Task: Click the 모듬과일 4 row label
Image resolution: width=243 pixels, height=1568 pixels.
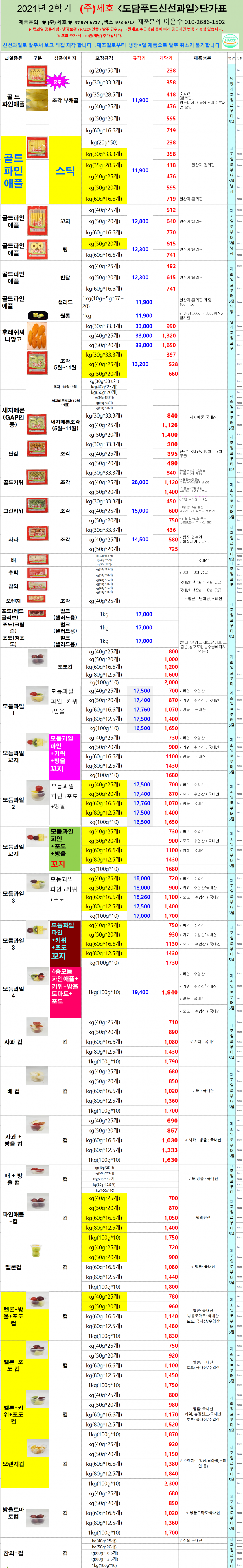Action: pyautogui.click(x=13, y=992)
